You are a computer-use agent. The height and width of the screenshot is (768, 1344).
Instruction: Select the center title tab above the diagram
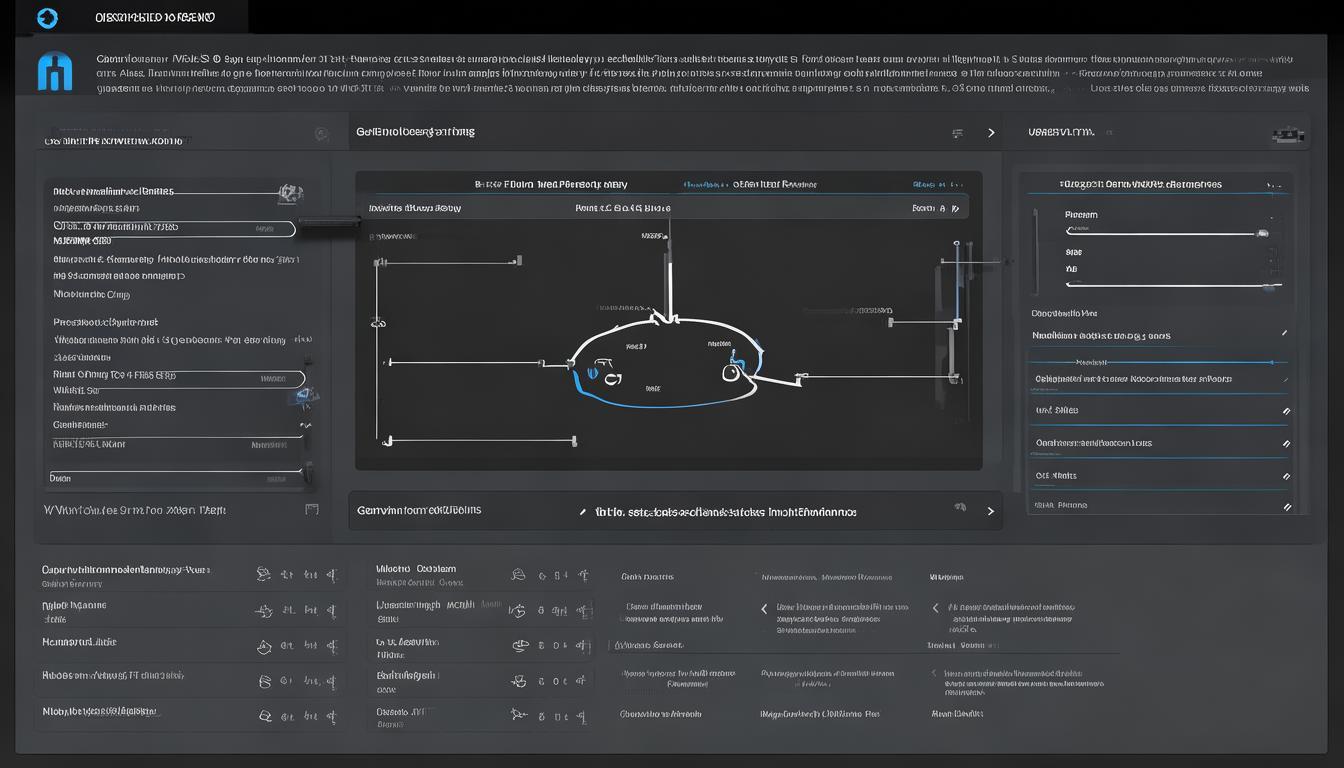click(551, 185)
